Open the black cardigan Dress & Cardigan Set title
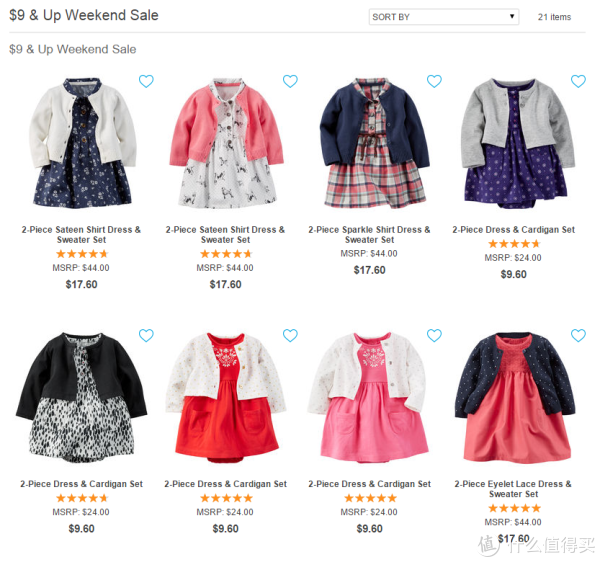This screenshot has height=562, width=600. point(81,484)
